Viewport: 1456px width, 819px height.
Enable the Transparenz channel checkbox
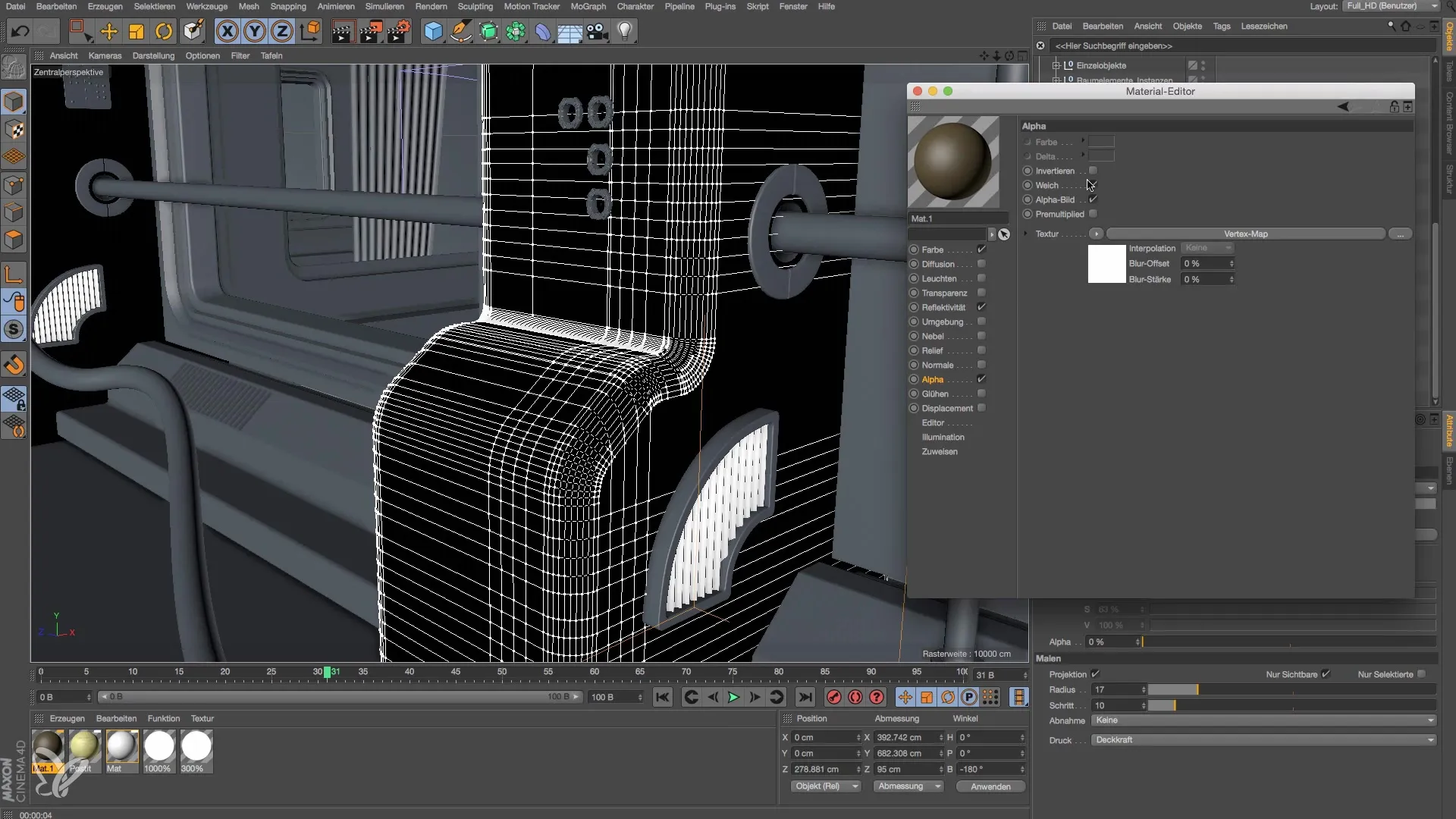(x=981, y=293)
